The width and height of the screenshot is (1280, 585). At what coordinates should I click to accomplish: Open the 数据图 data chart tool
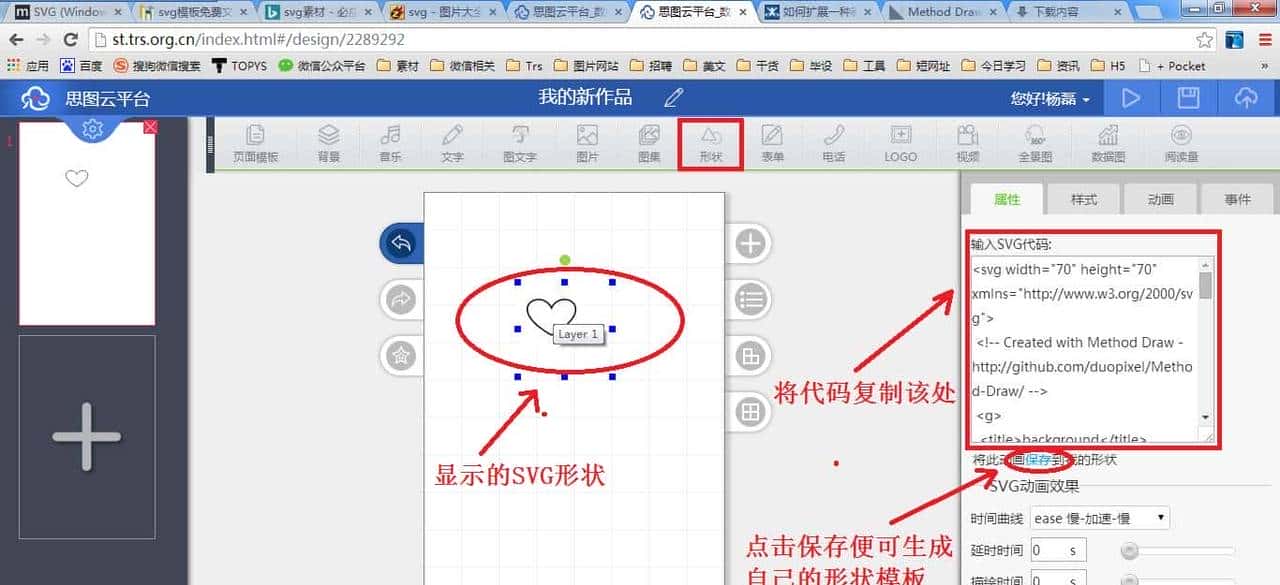pos(1110,143)
